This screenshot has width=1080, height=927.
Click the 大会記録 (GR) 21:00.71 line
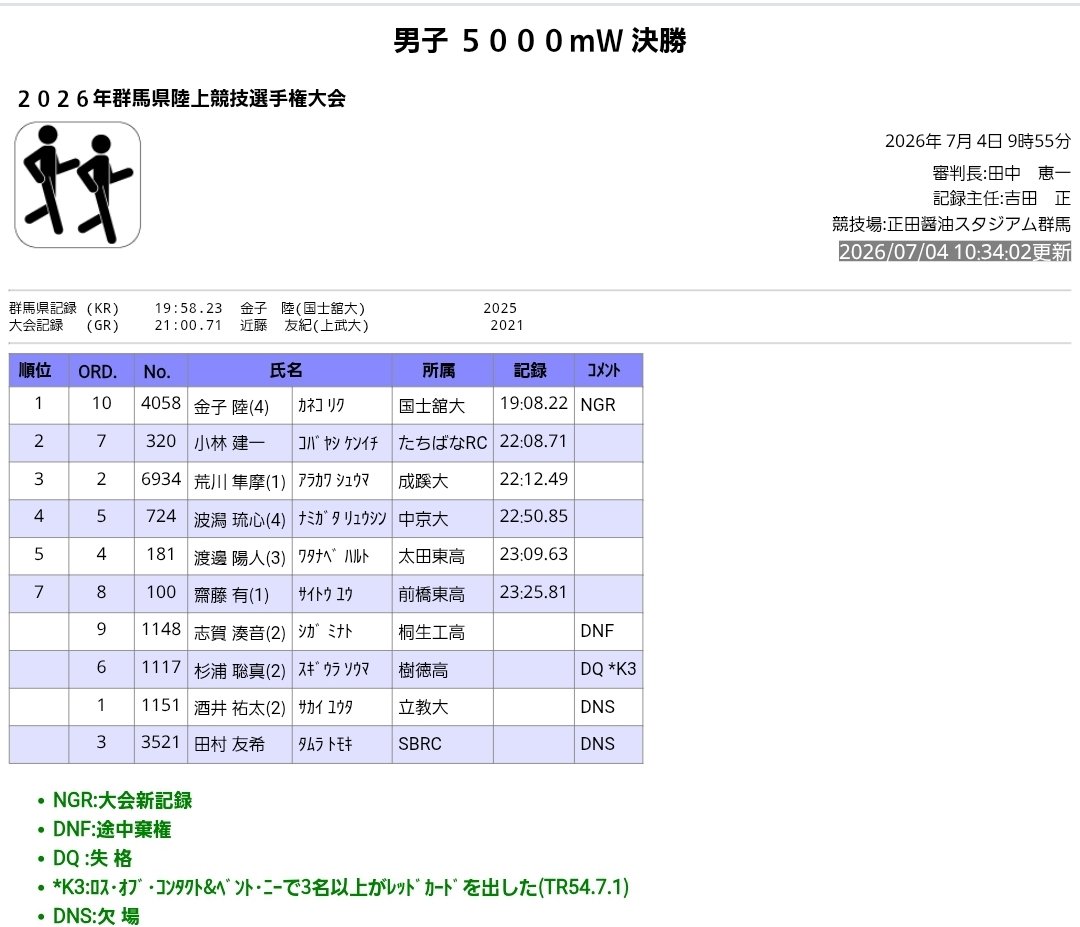pyautogui.click(x=266, y=325)
